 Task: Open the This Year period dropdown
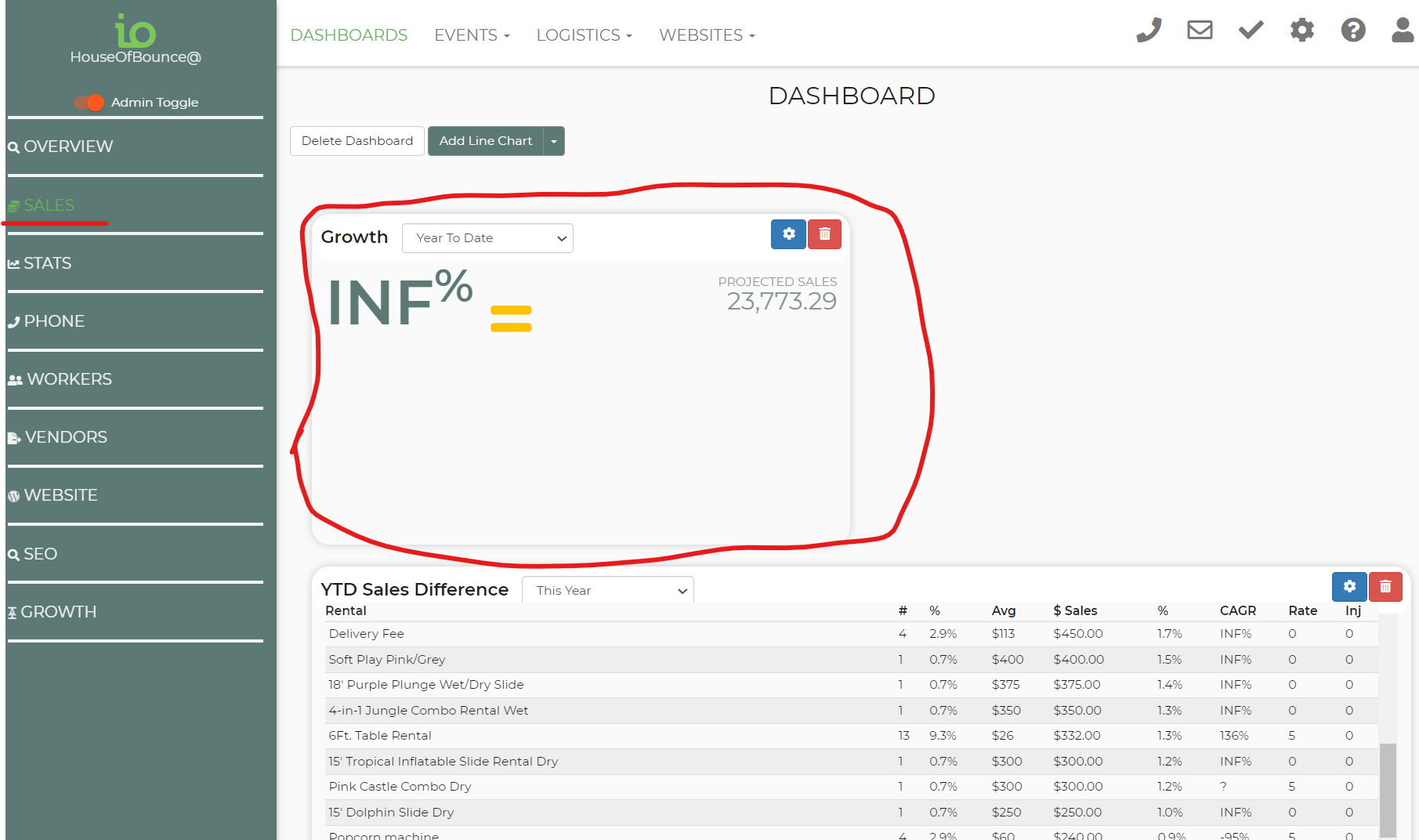608,591
